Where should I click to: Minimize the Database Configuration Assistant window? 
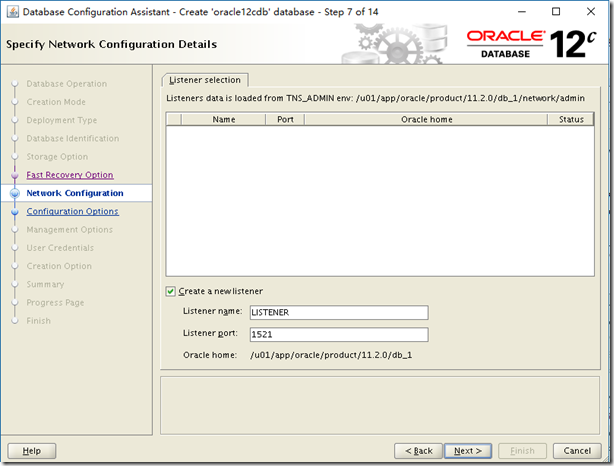coord(522,12)
